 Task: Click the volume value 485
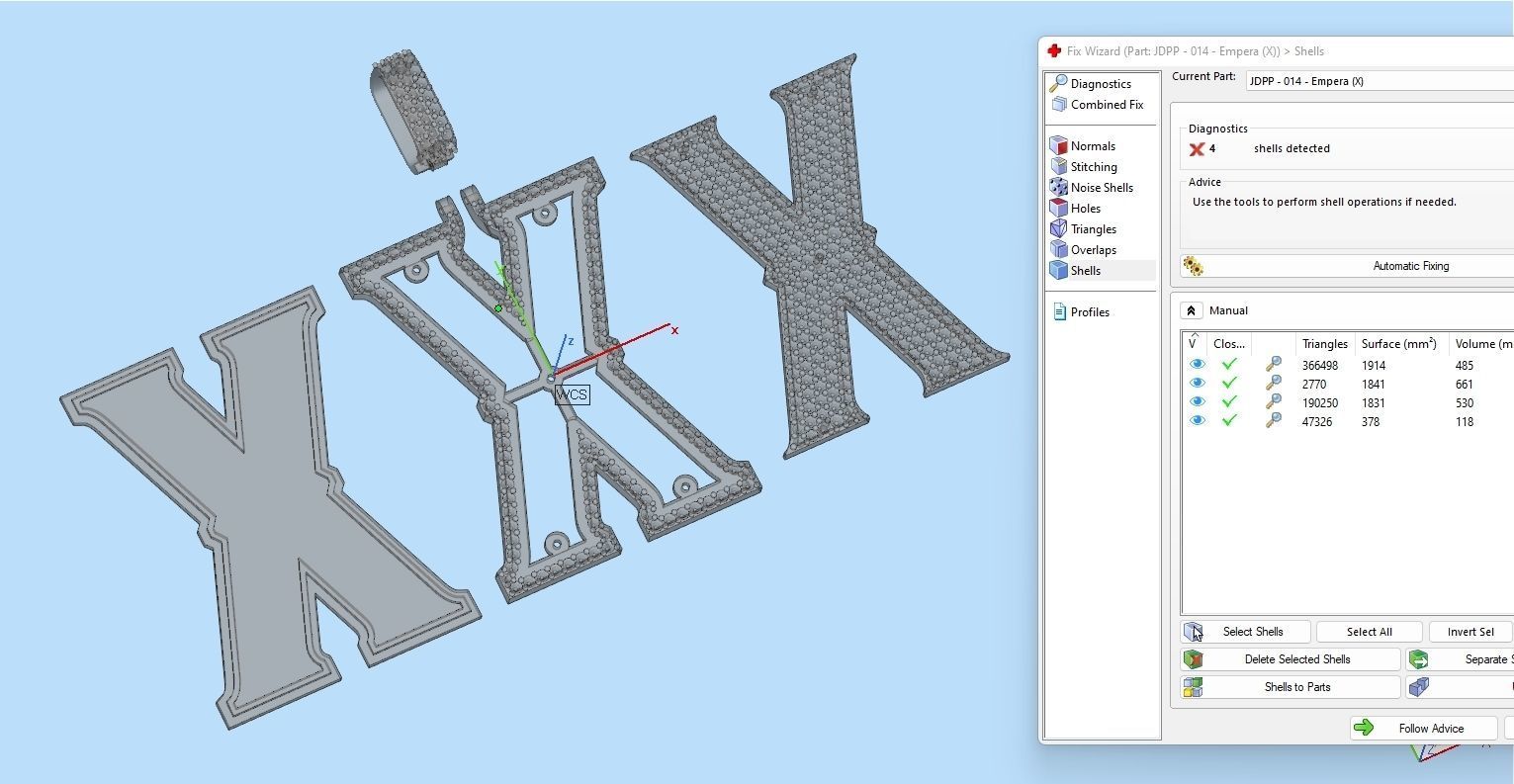click(1465, 366)
